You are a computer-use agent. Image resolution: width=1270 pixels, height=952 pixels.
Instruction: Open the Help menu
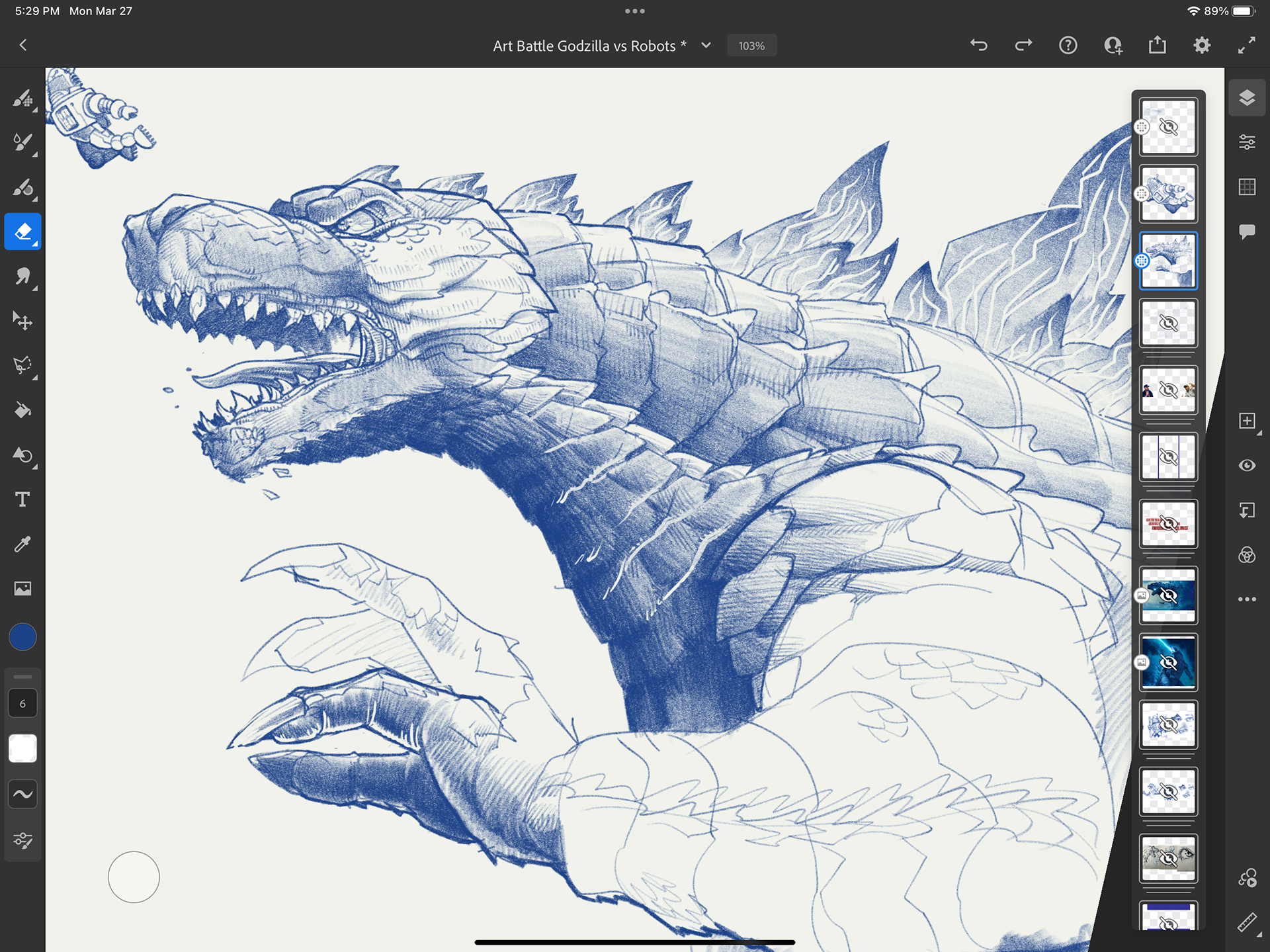pos(1068,45)
